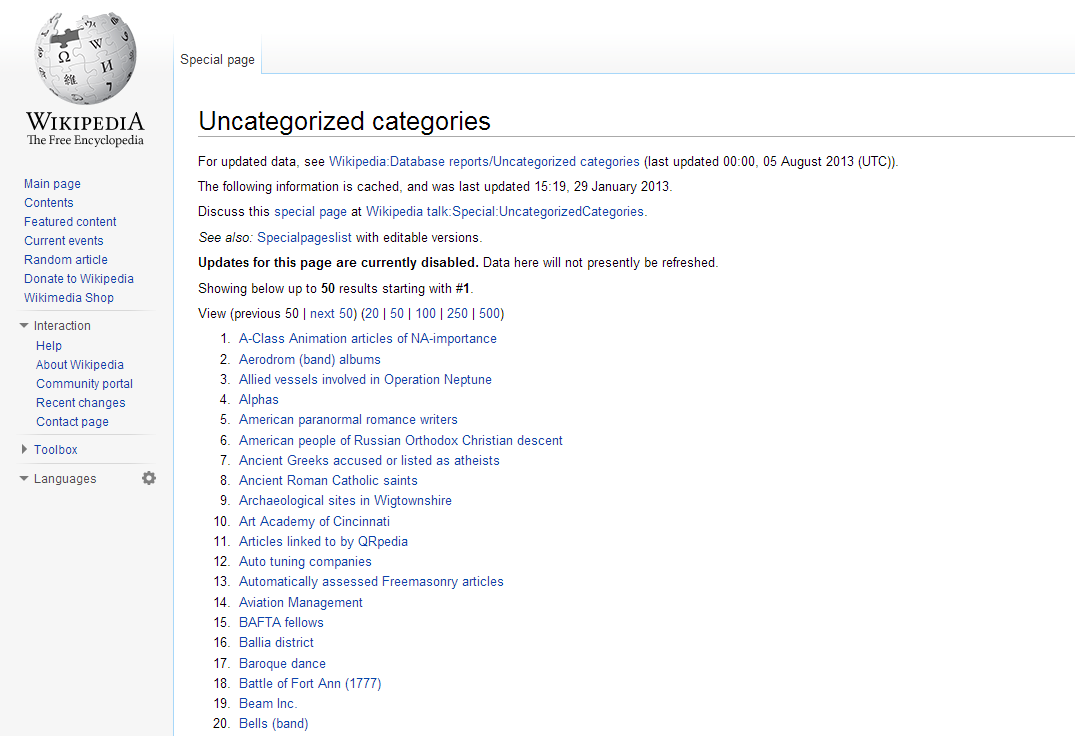Click the 'special page' link
Image resolution: width=1075 pixels, height=736 pixels.
coord(311,212)
